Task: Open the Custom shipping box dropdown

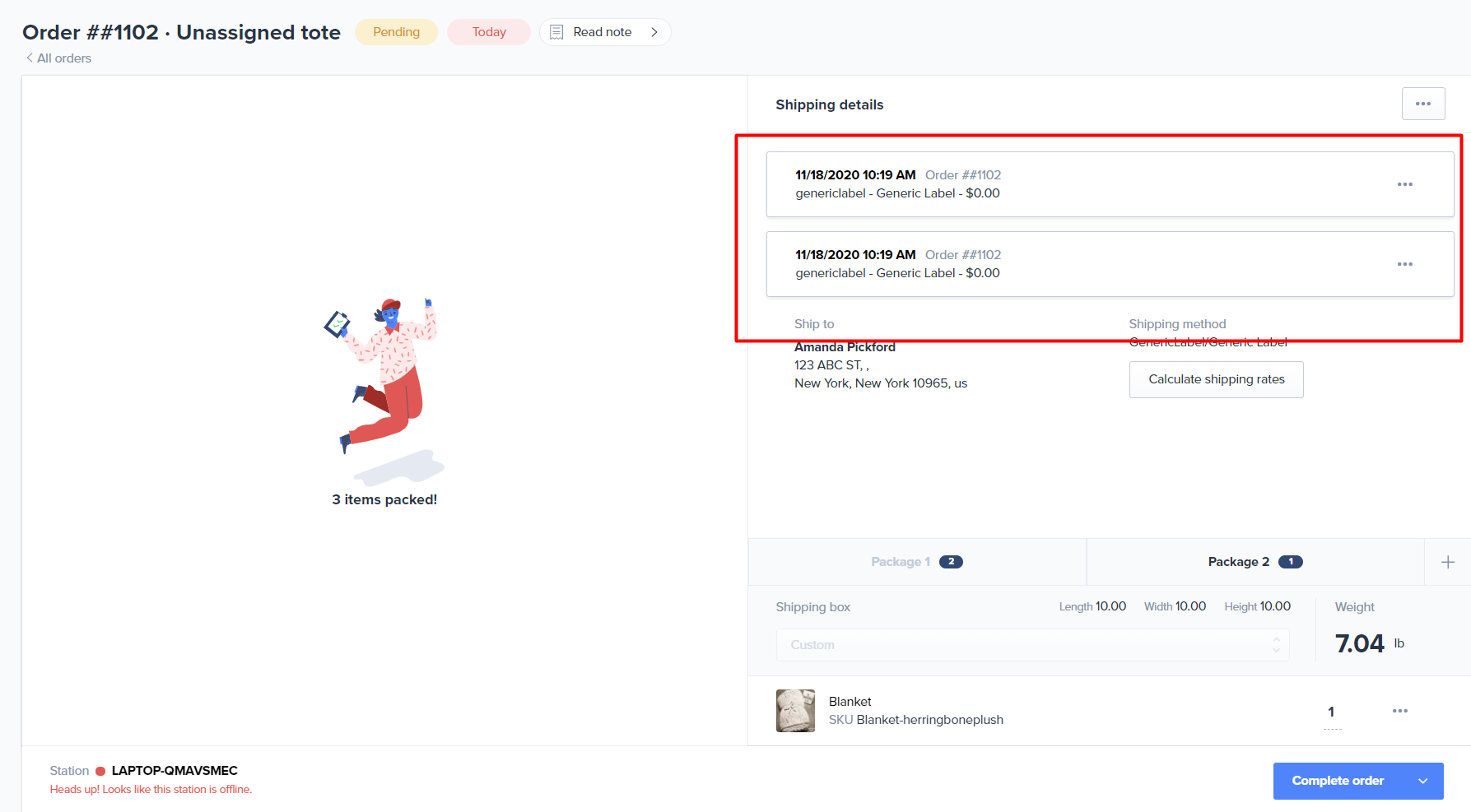Action: coord(1031,645)
